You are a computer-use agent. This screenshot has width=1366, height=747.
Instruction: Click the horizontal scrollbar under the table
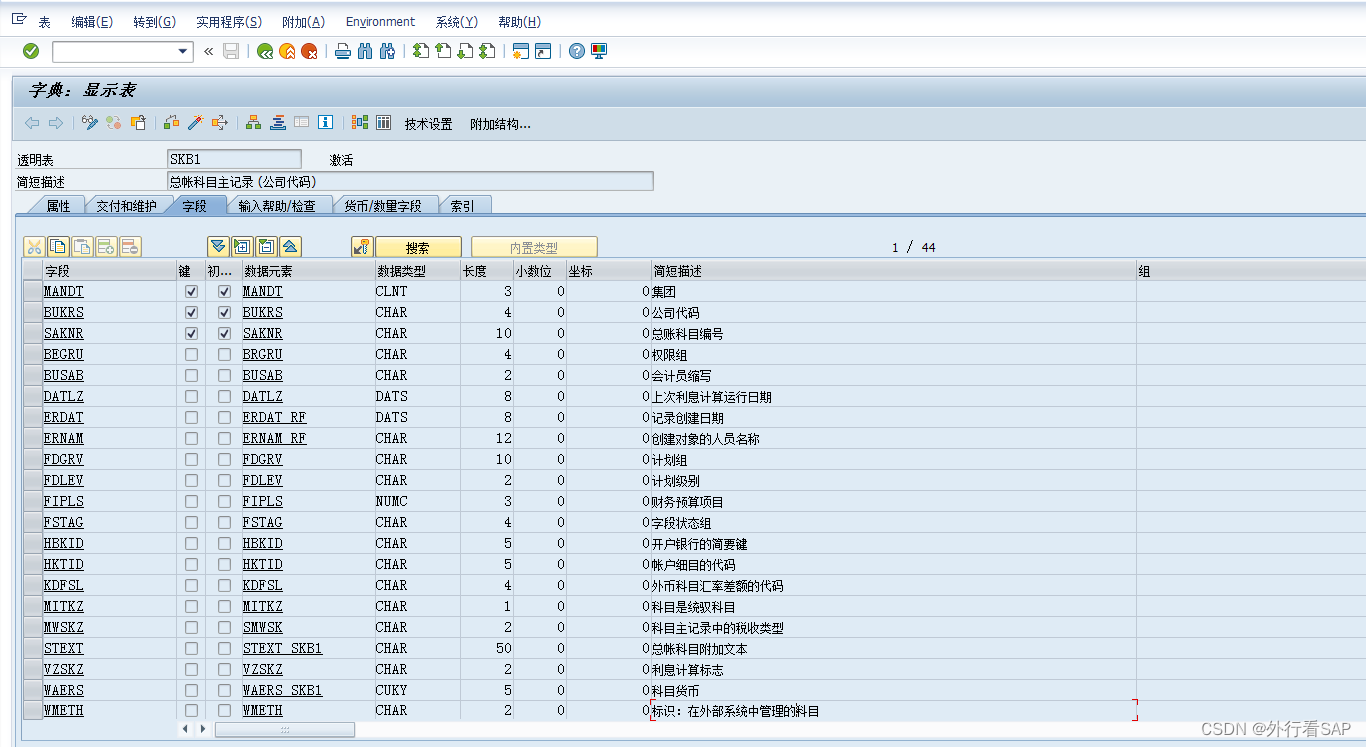tap(285, 730)
